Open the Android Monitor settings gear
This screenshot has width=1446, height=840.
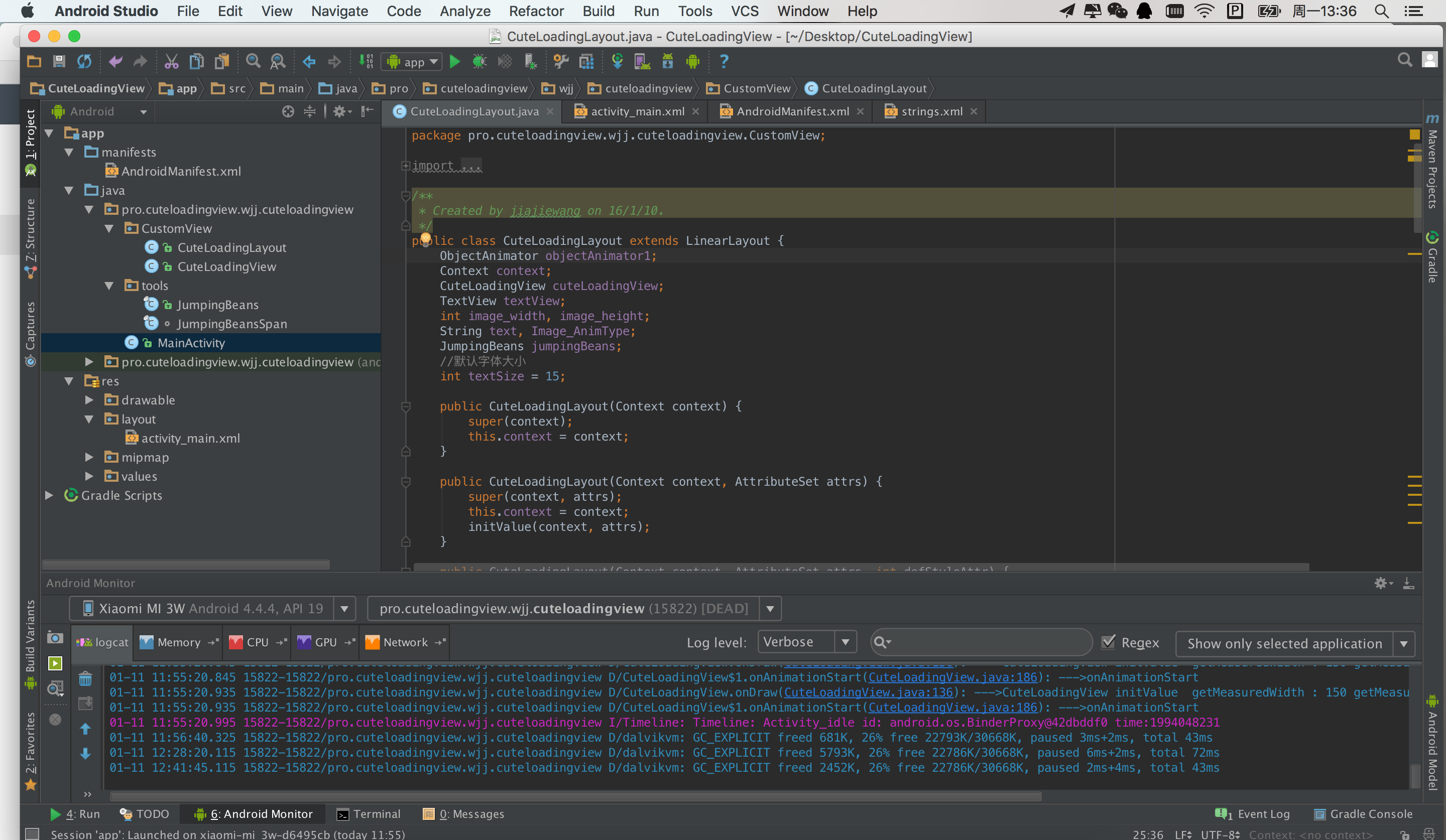click(1383, 583)
